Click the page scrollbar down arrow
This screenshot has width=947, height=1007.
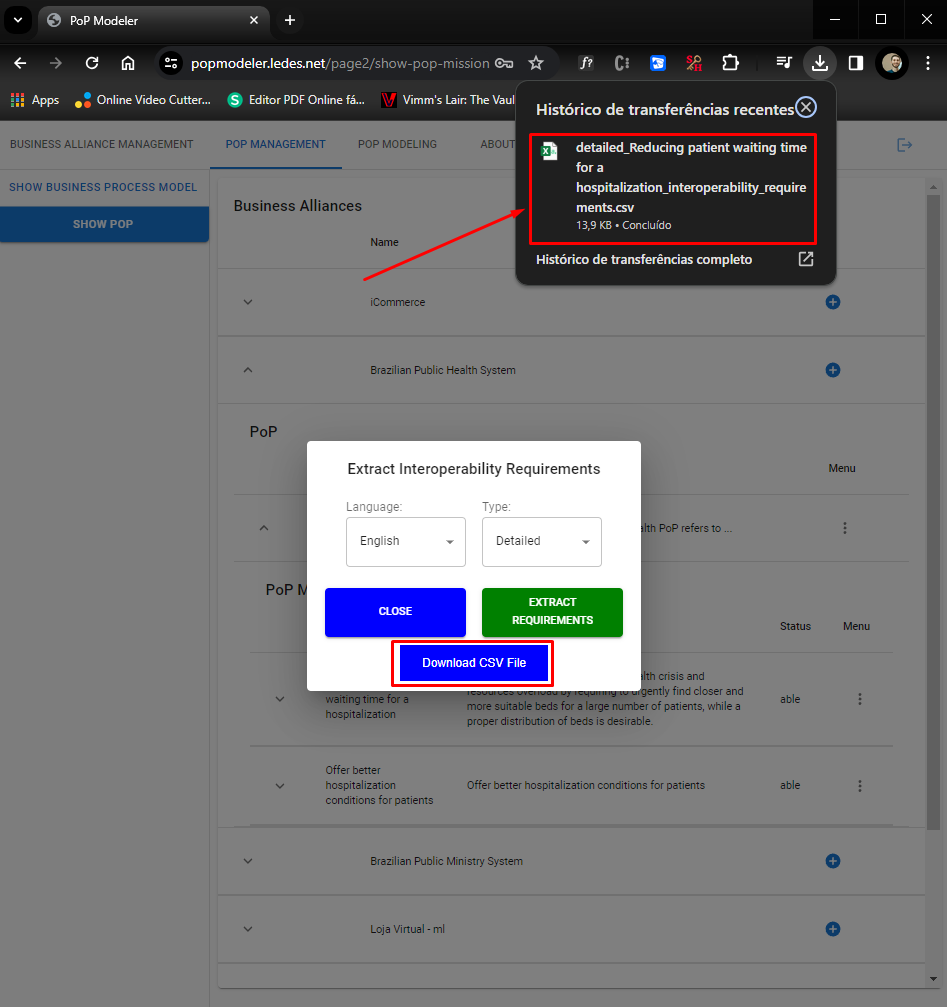(933, 979)
